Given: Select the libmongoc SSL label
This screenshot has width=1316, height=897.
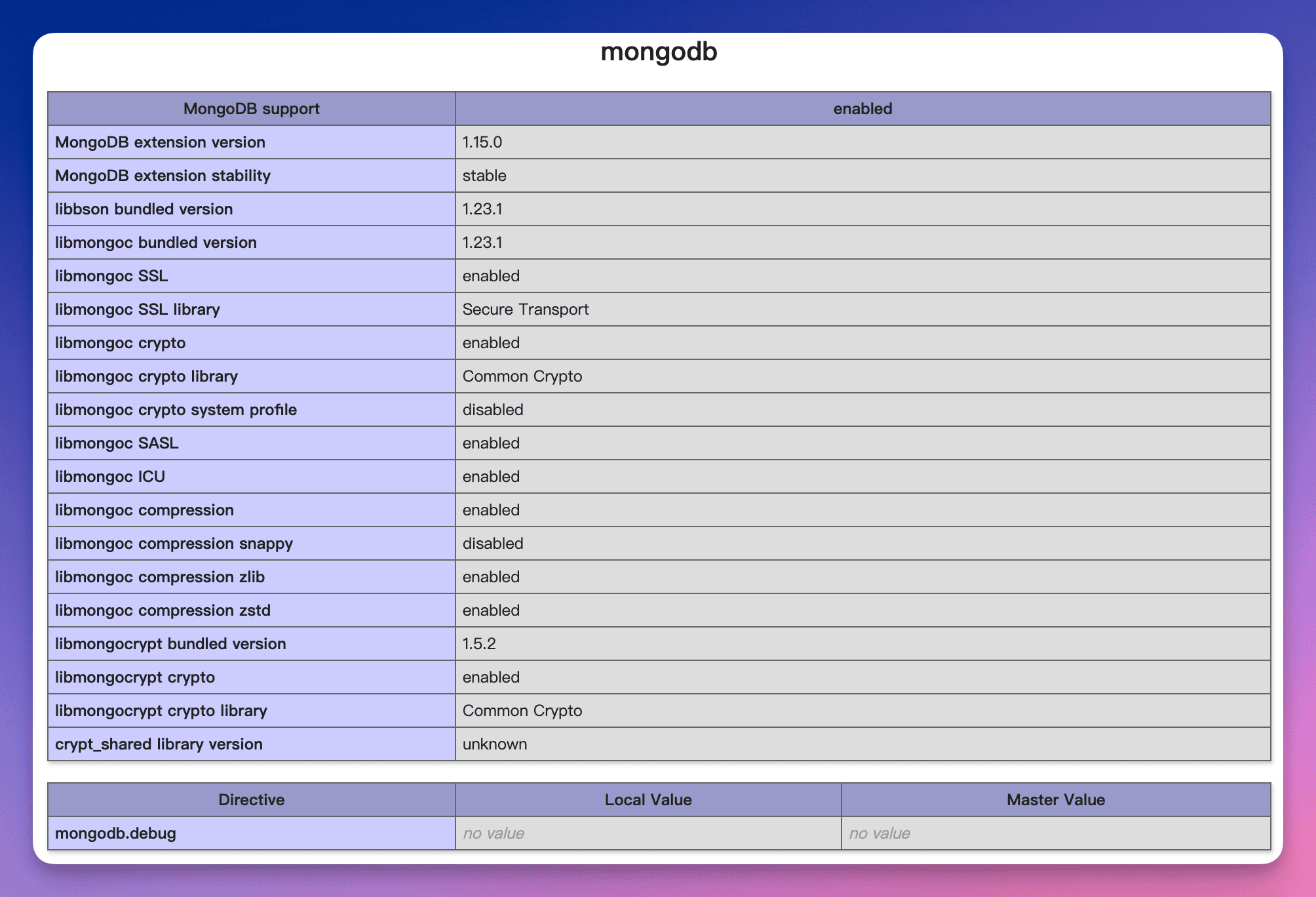Looking at the screenshot, I should (111, 276).
